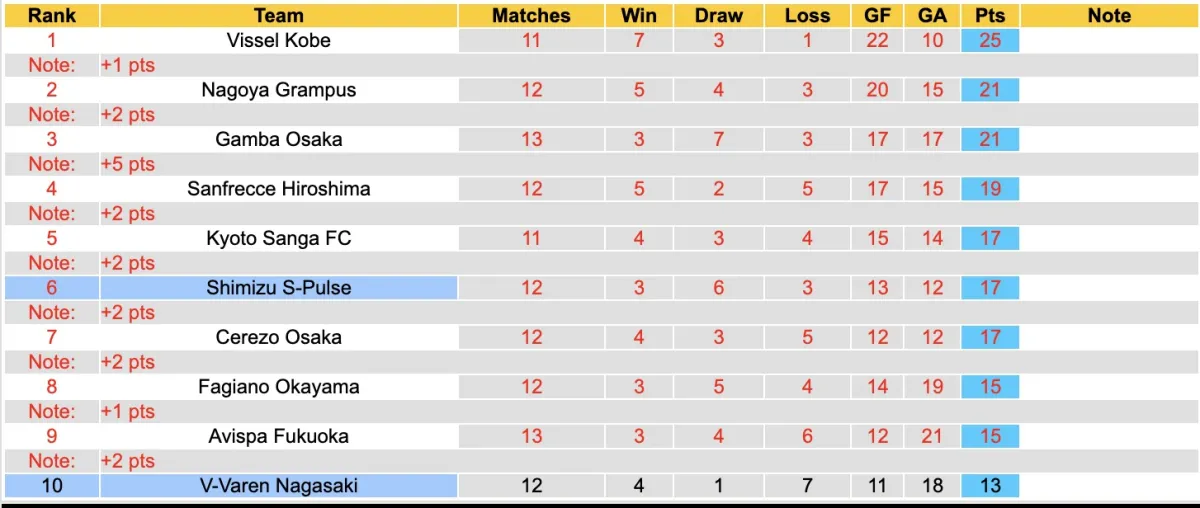Click the Sanfrecce Hiroshima team name

click(x=279, y=189)
